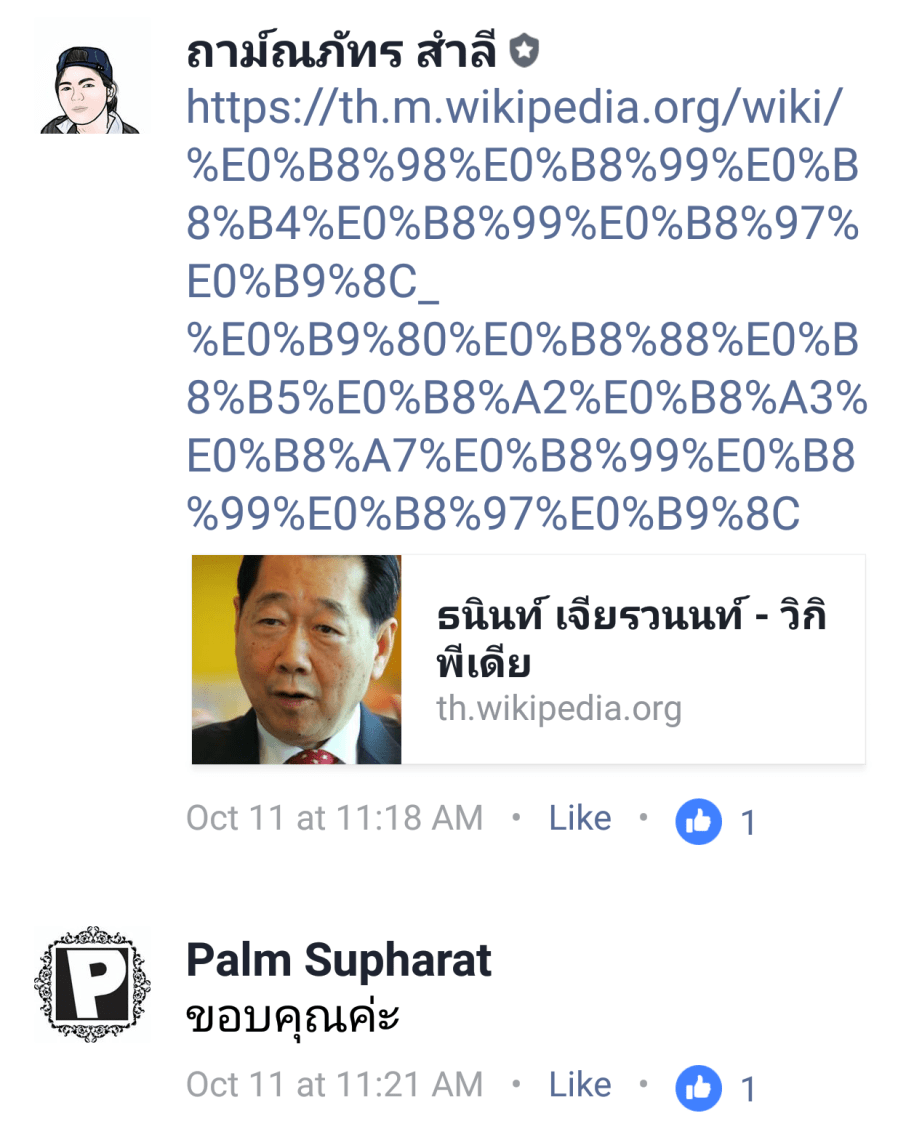Image resolution: width=906 pixels, height=1145 pixels.
Task: Click the blue thumbs-up reaction icon on the first comment
Action: click(699, 822)
